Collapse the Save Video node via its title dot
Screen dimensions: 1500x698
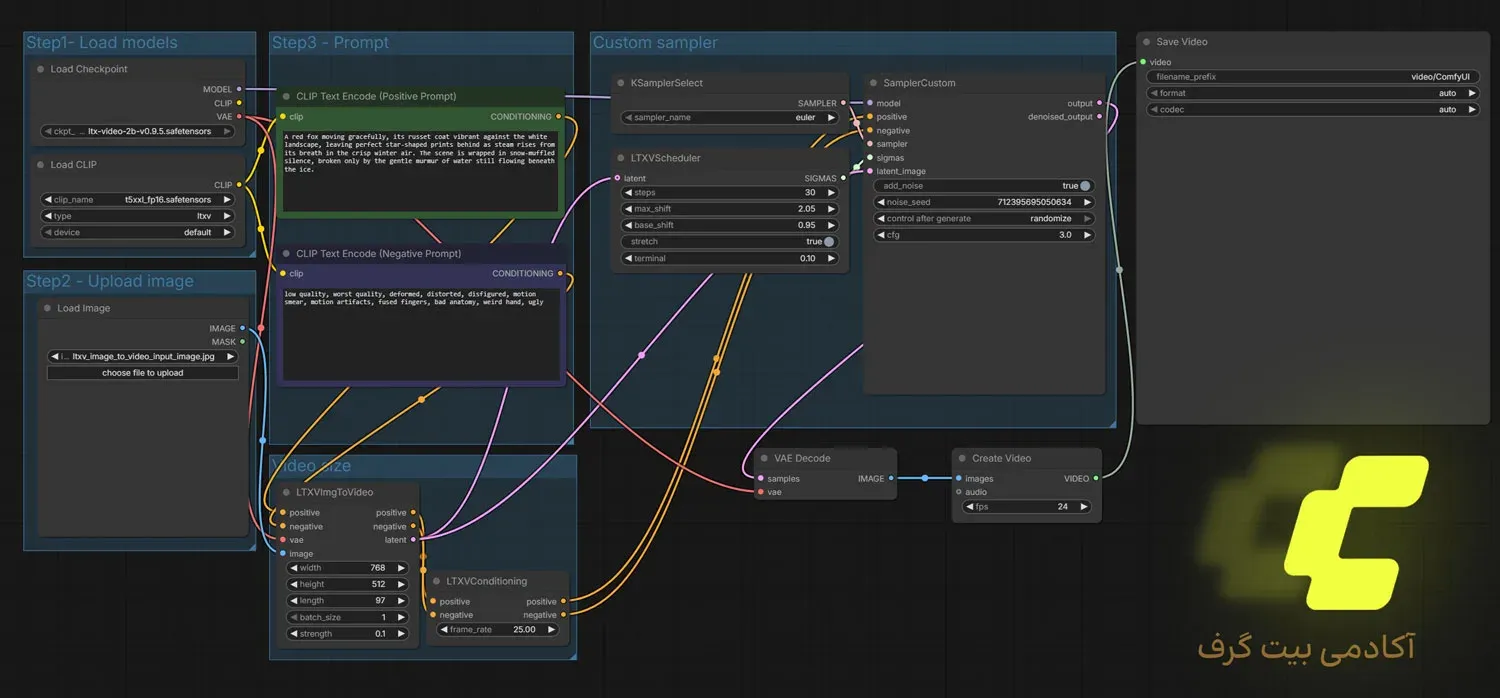point(1146,43)
